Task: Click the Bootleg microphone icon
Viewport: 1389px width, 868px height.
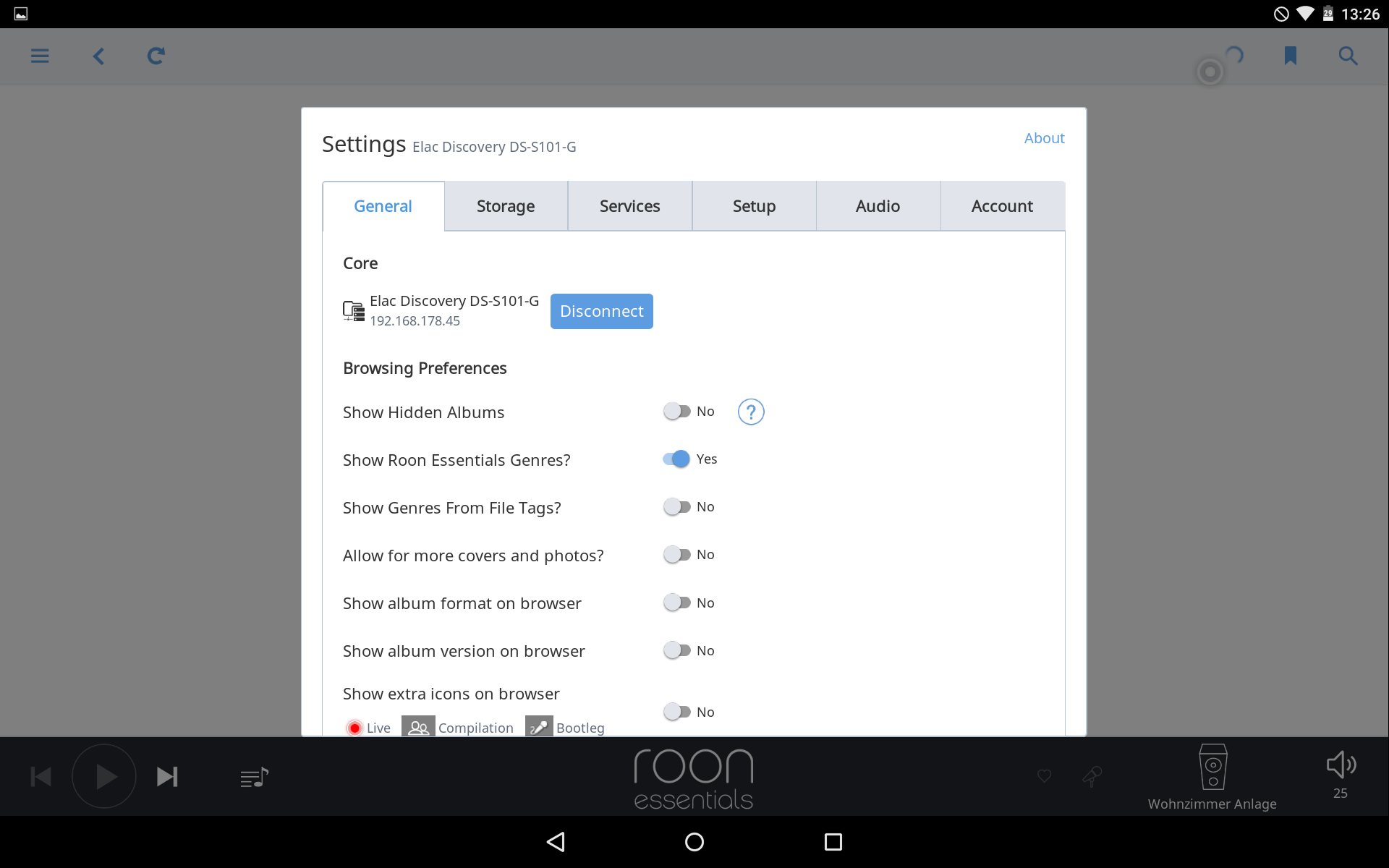Action: [x=539, y=728]
